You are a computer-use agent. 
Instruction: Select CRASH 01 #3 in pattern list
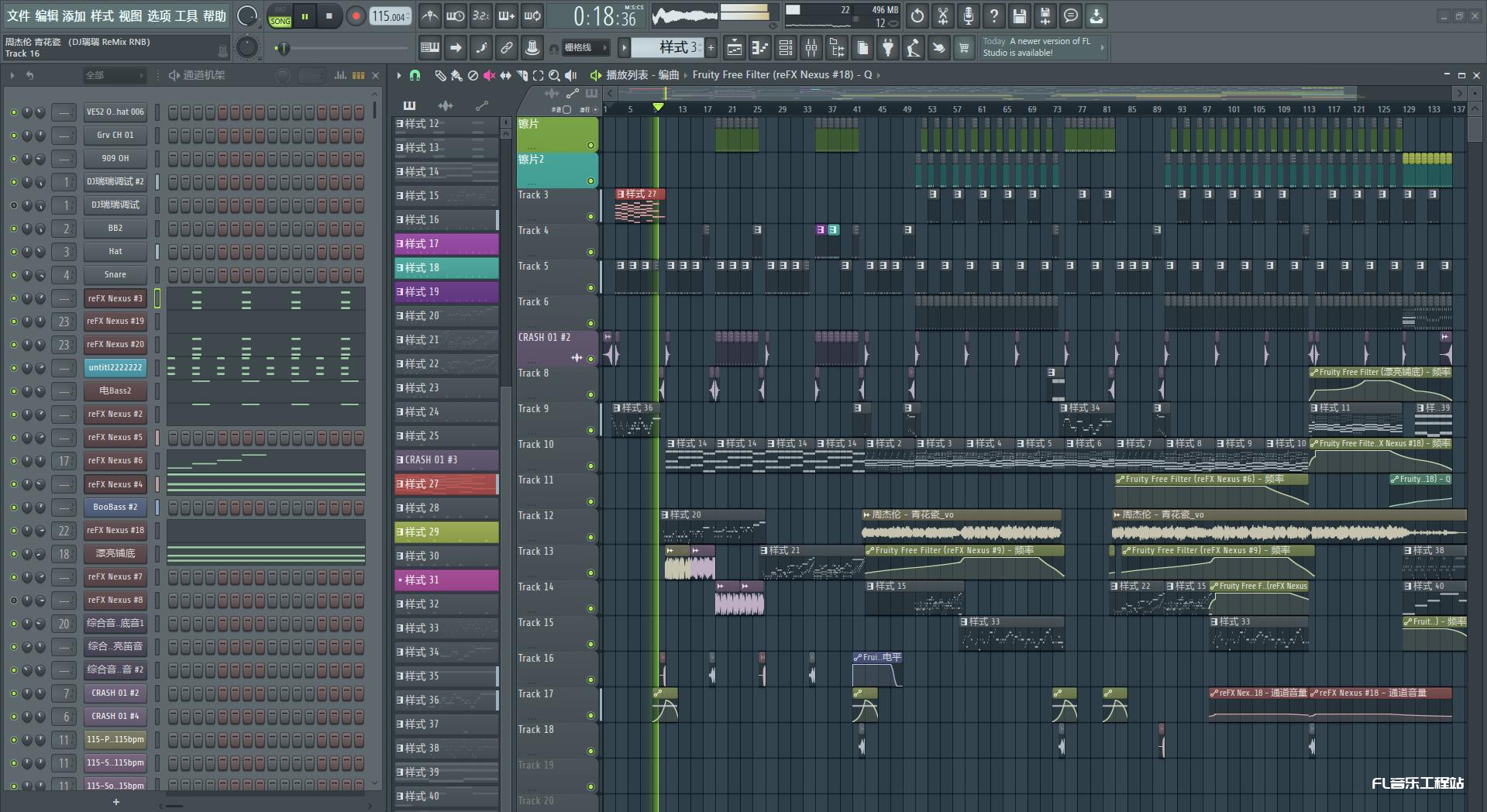446,460
